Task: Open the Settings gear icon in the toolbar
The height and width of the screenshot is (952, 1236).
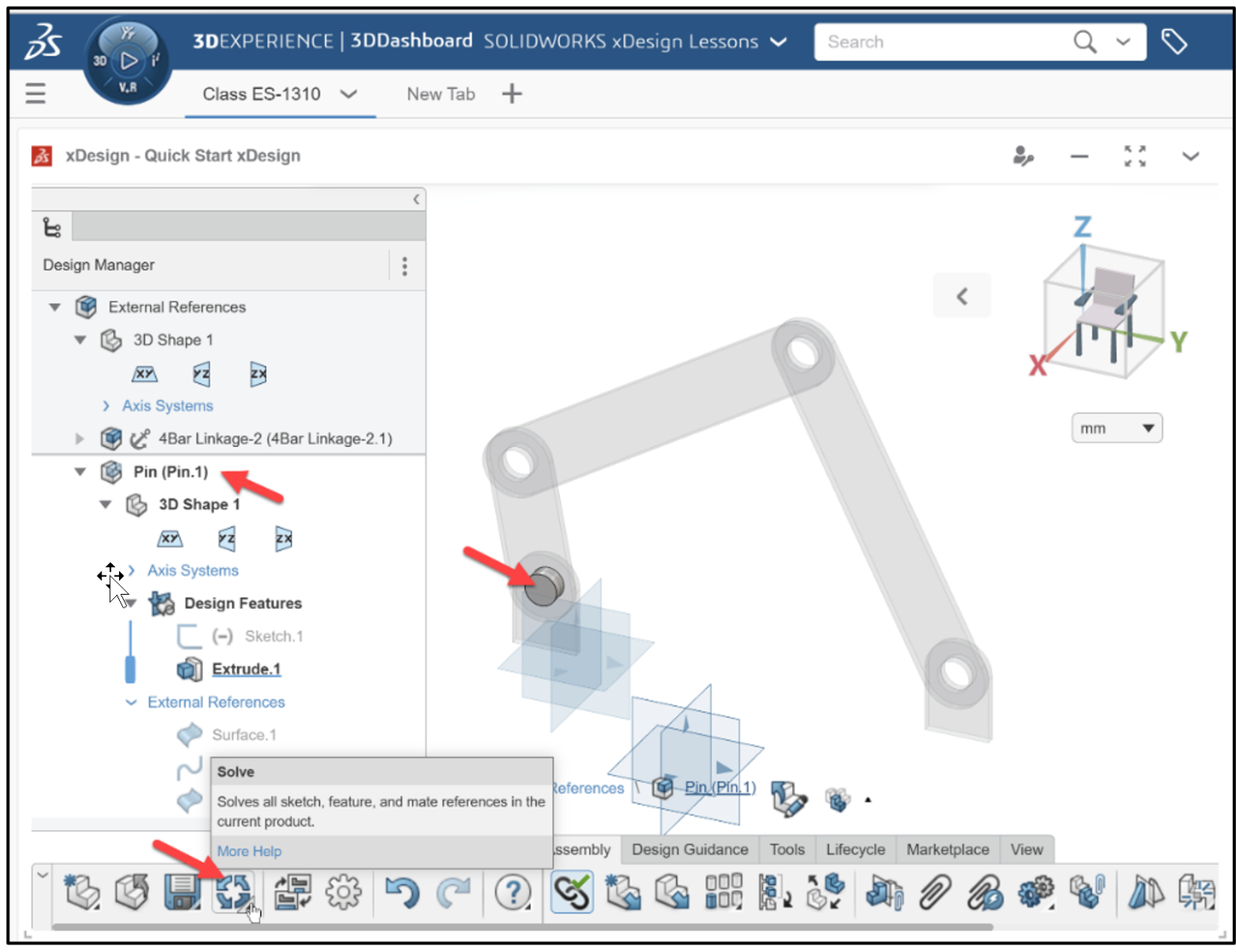Action: (x=343, y=892)
